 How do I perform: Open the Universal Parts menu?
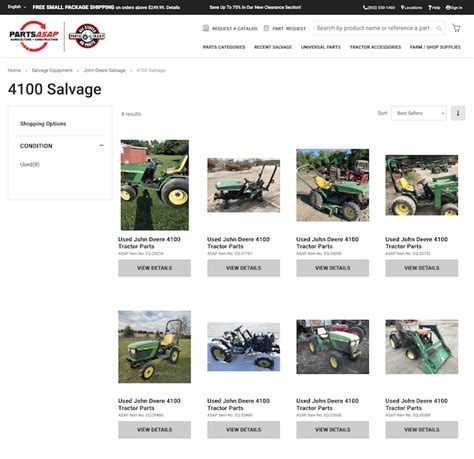pyautogui.click(x=321, y=47)
